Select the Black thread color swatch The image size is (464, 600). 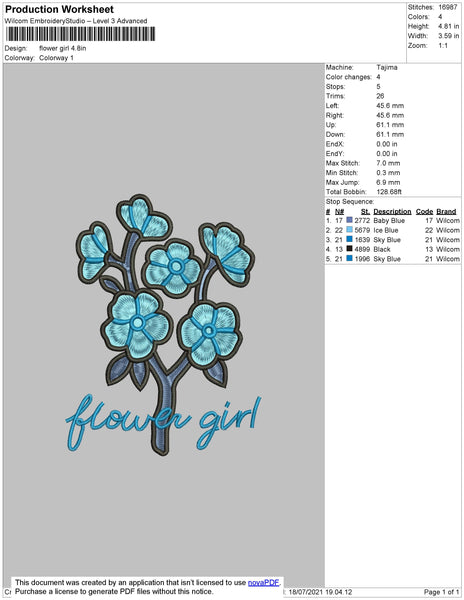(349, 249)
